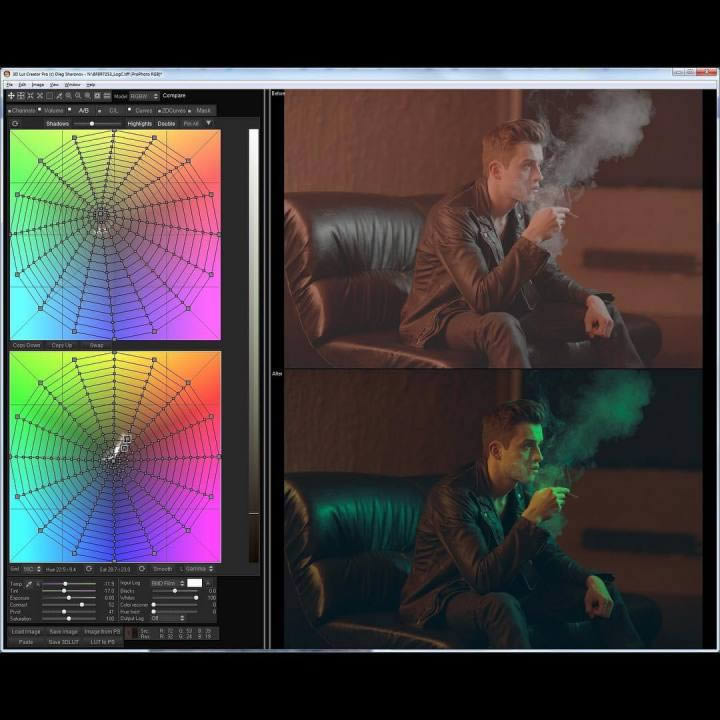
Task: Click the Whites slider handle
Action: tap(196, 598)
